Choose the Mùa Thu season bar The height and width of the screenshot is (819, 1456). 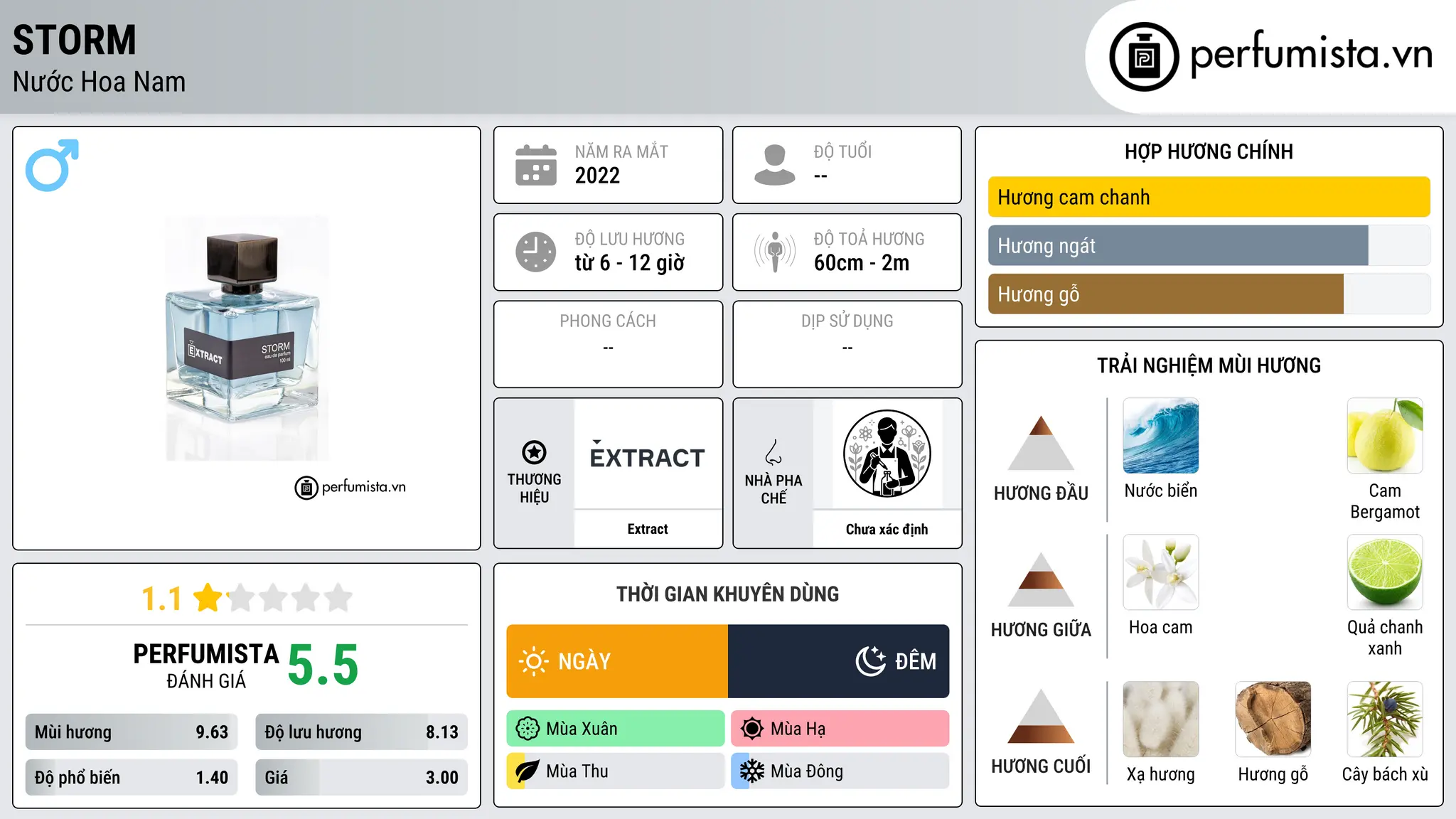point(616,771)
